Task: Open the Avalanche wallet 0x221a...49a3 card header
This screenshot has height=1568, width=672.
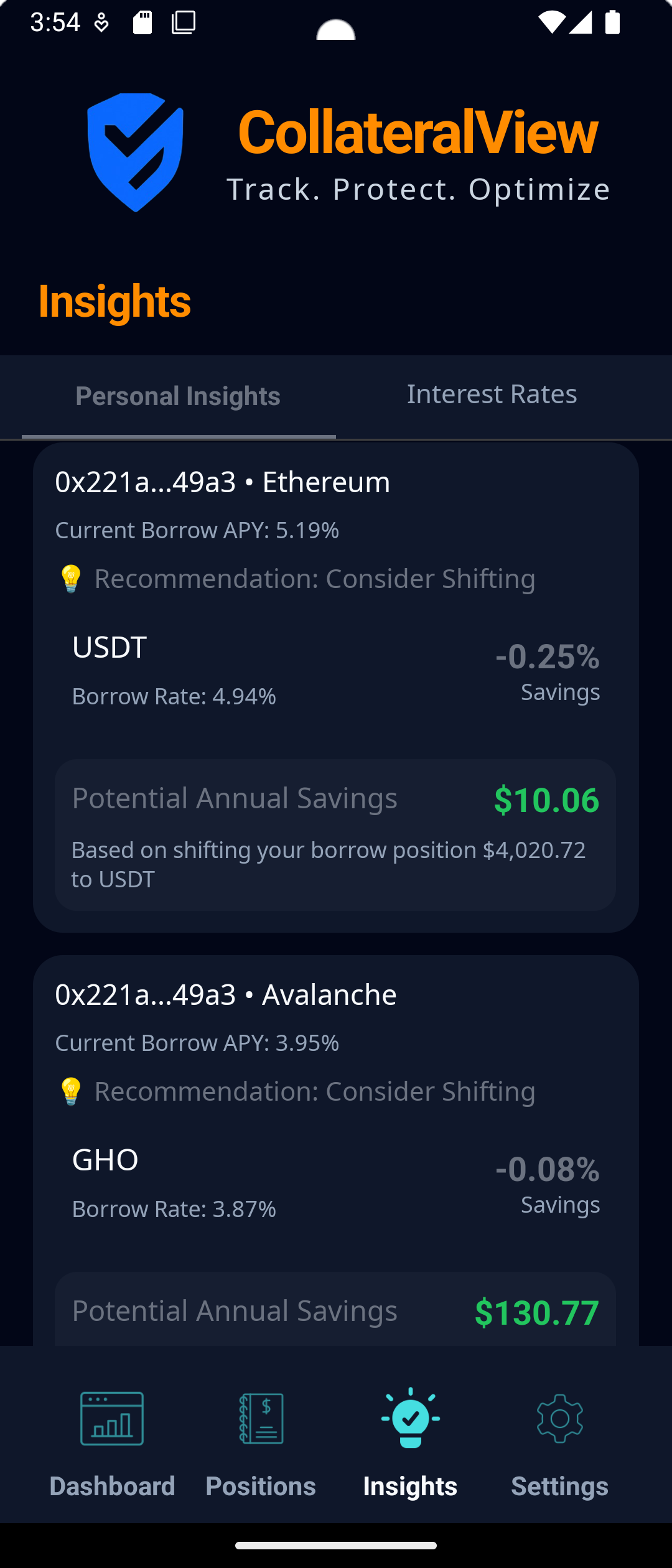Action: 226,995
